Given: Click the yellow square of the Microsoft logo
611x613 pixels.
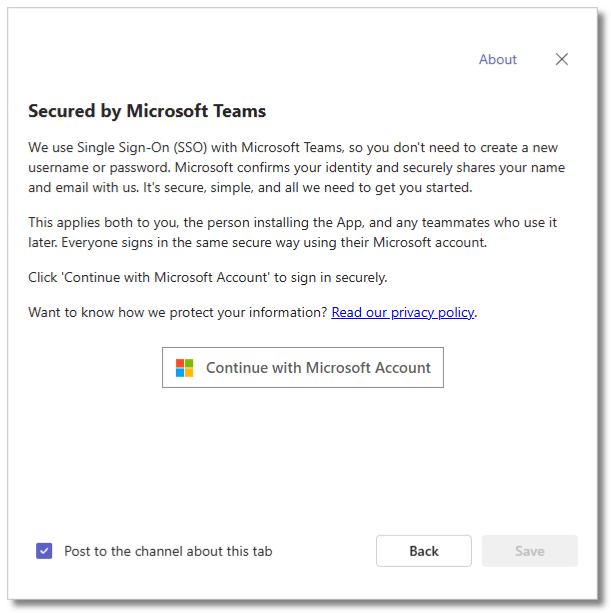Looking at the screenshot, I should [189, 373].
